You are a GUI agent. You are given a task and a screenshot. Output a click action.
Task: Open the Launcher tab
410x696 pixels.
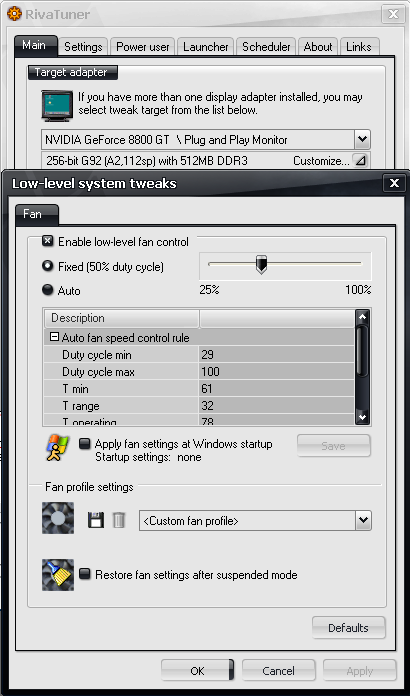[x=205, y=47]
